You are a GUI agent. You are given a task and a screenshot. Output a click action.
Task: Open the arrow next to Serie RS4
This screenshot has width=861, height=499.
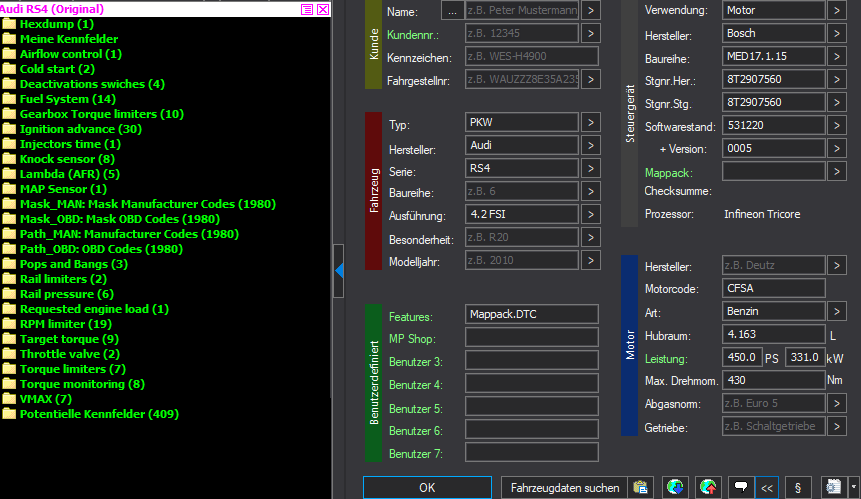(x=590, y=169)
